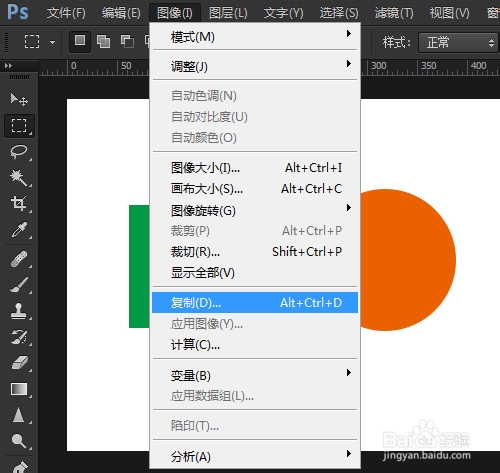Expand the toolbox panel double-arrow
Screen dimensions: 500x473
9,66
